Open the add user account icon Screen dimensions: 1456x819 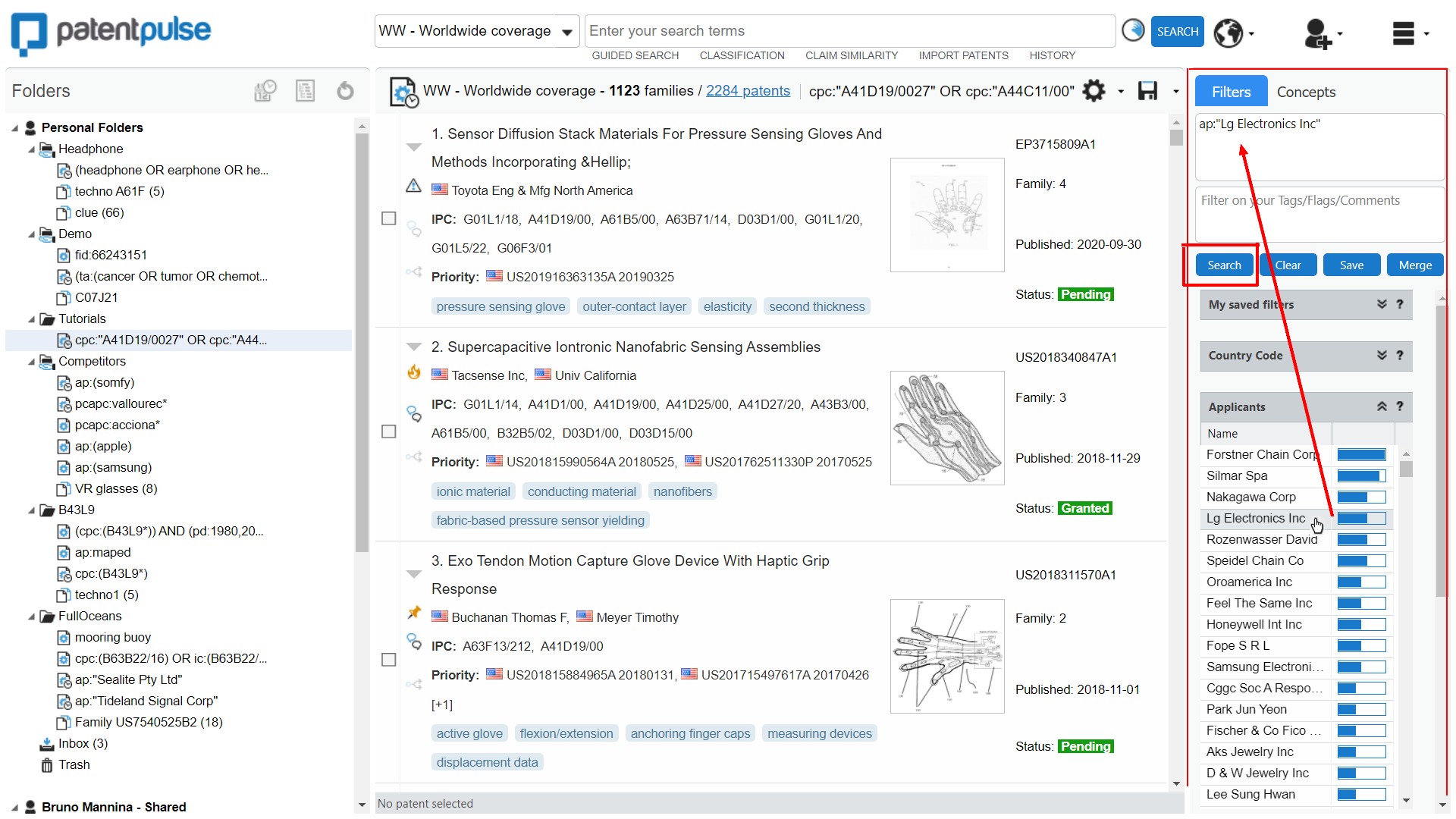1317,33
